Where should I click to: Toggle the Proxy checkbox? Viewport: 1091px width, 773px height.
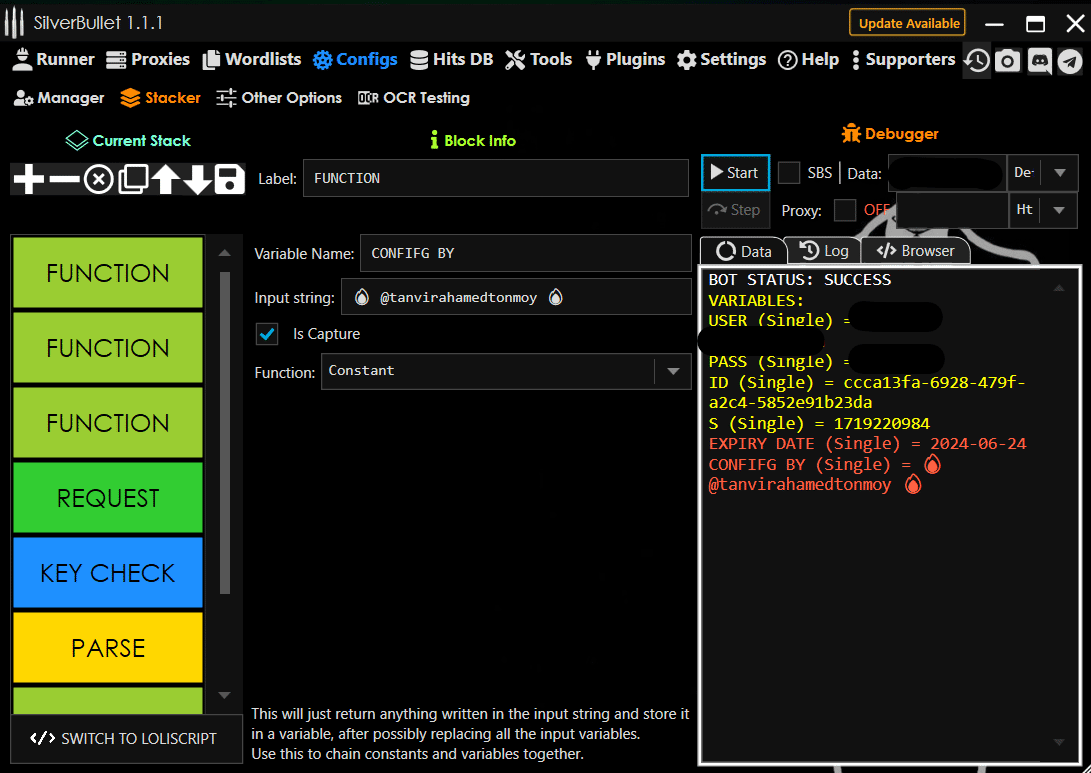click(844, 210)
